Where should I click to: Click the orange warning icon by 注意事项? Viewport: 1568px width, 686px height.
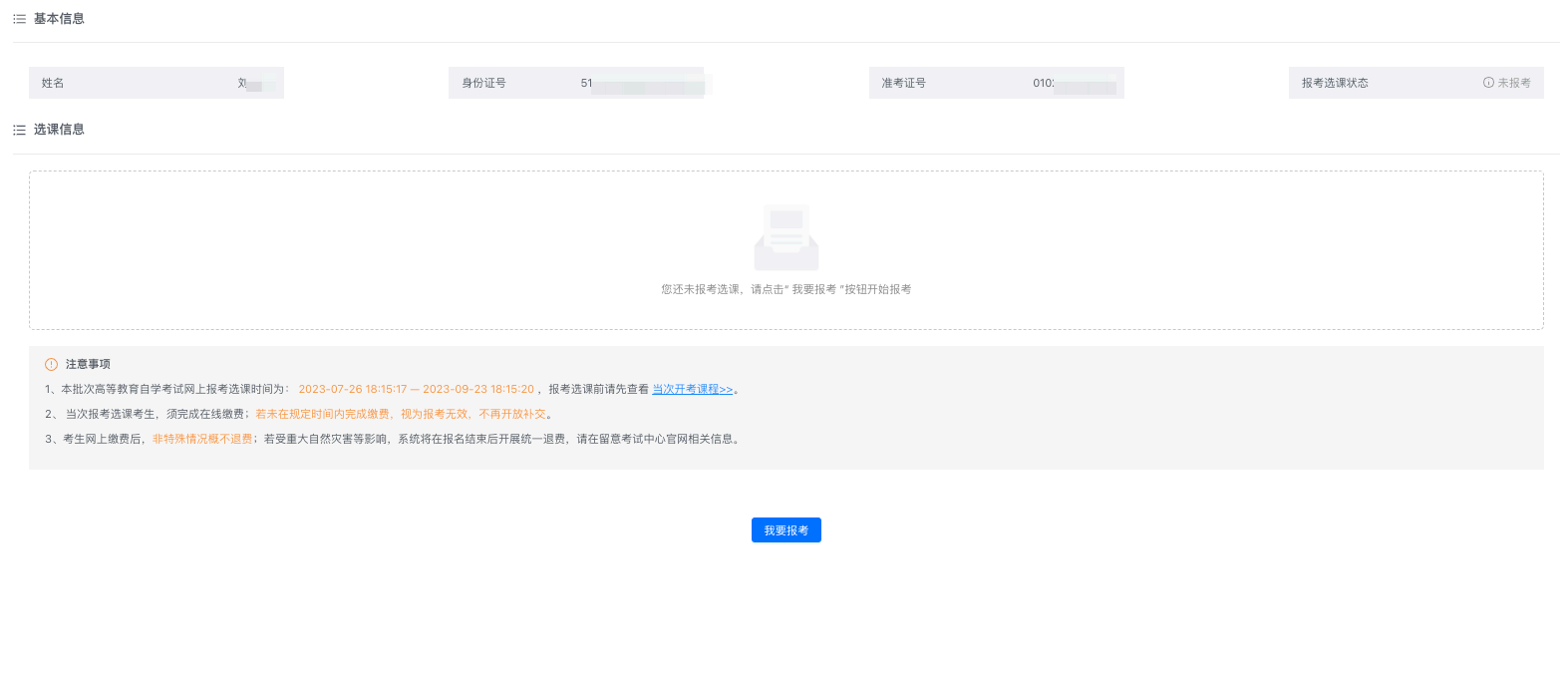pyautogui.click(x=52, y=364)
